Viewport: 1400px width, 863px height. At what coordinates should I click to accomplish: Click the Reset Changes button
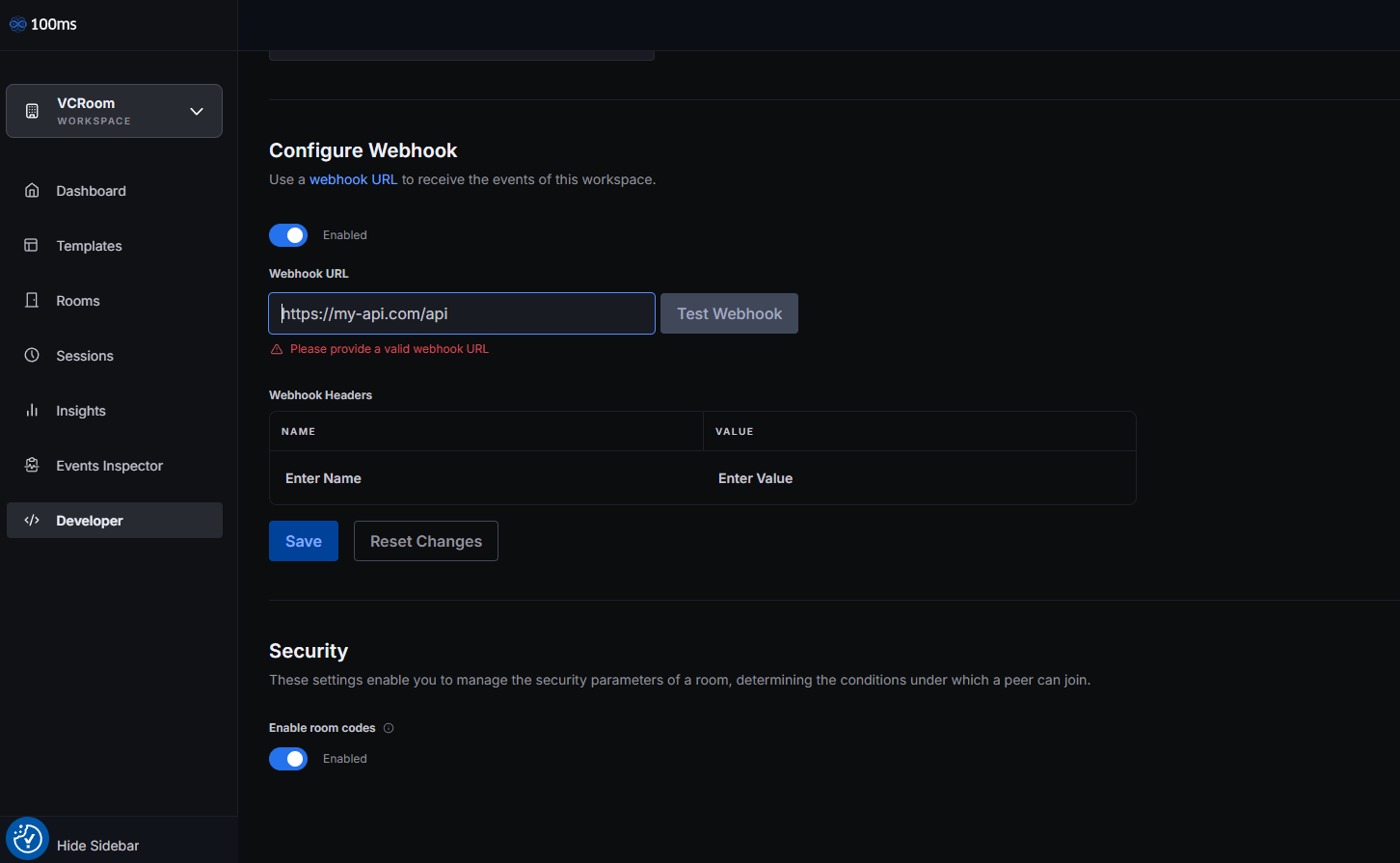[x=425, y=541]
